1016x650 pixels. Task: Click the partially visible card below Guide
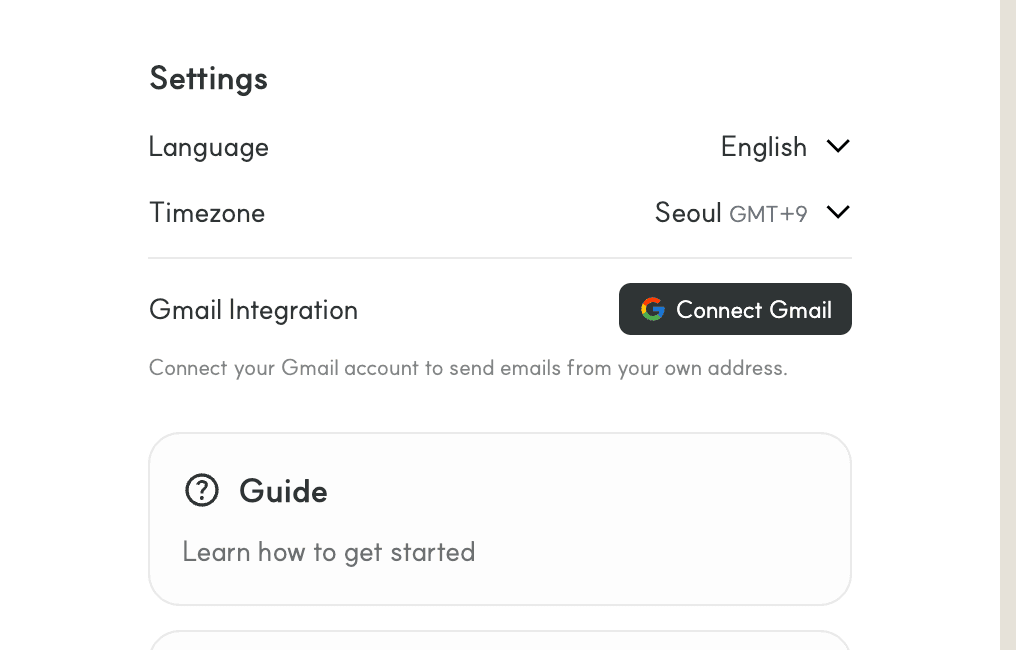500,643
